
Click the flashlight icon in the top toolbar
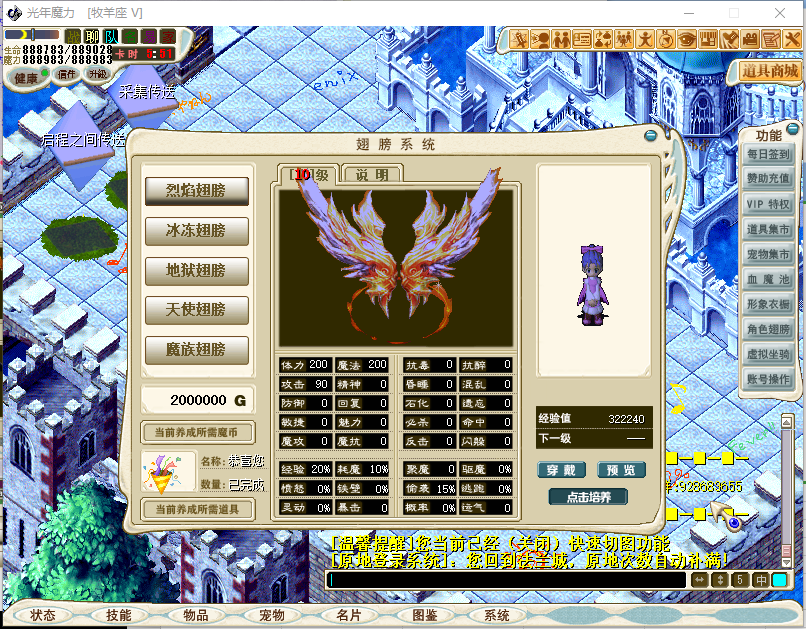click(x=729, y=39)
